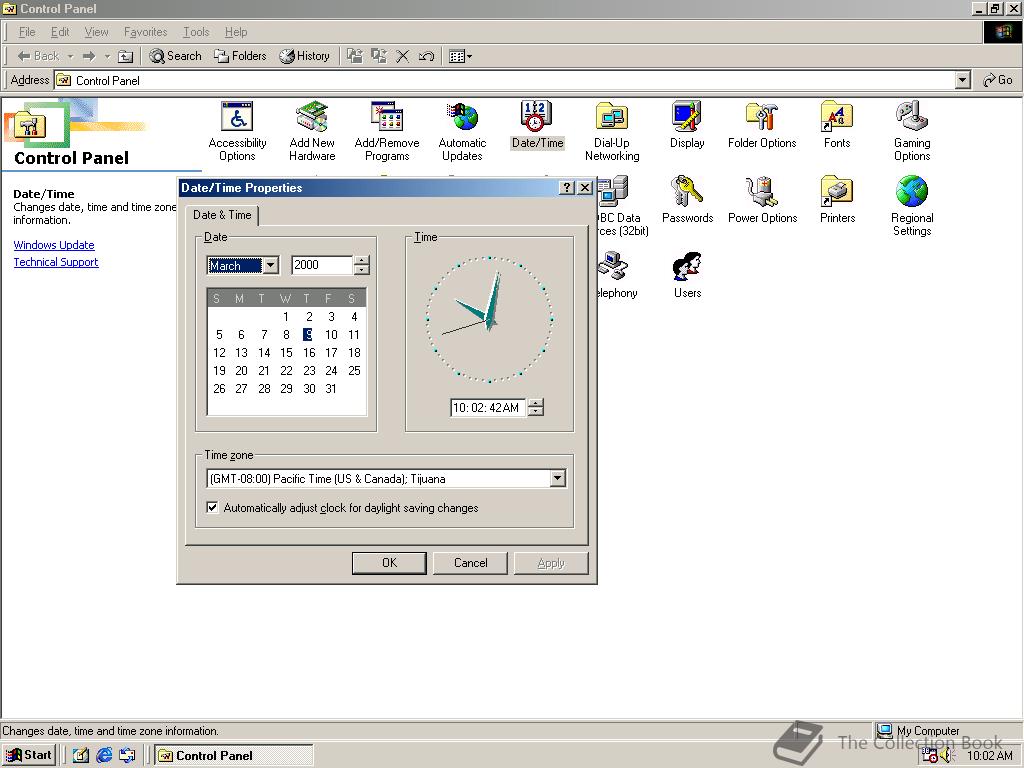Open Regional Settings icon
The width and height of the screenshot is (1024, 768).
(x=912, y=206)
